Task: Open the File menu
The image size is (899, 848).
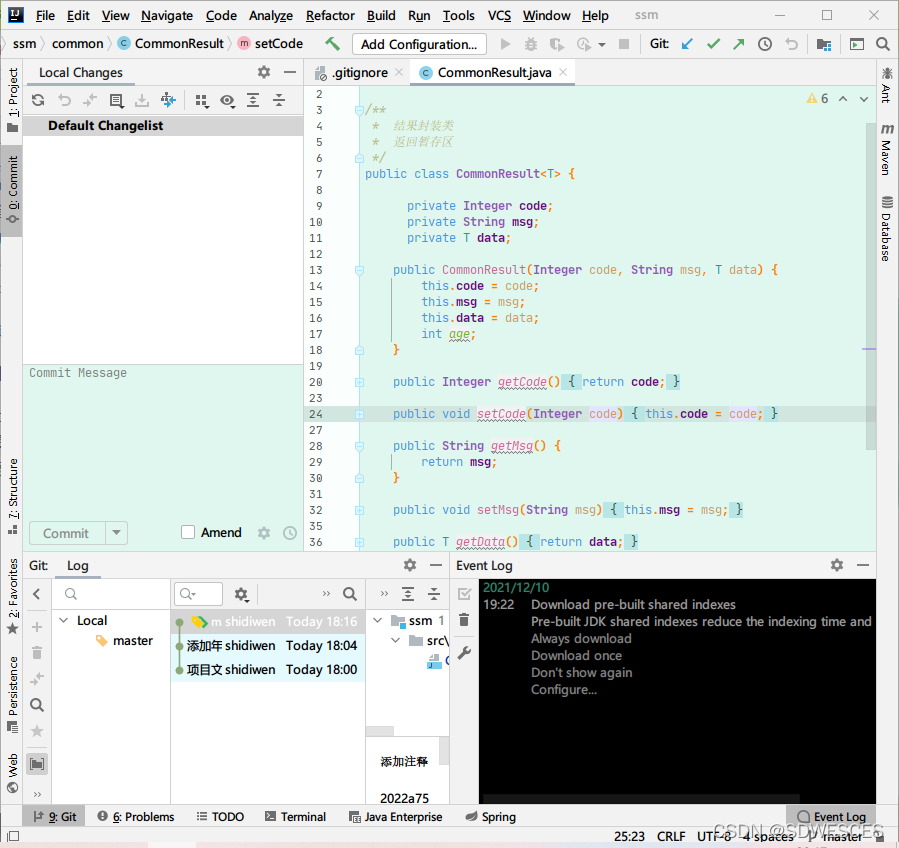Action: pos(45,15)
